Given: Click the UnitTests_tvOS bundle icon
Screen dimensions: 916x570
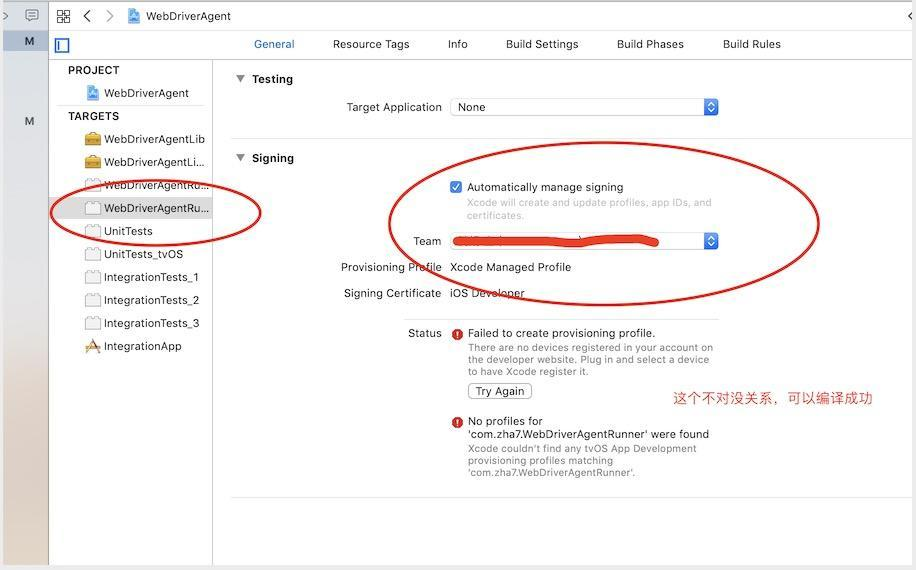Looking at the screenshot, I should click(x=92, y=254).
